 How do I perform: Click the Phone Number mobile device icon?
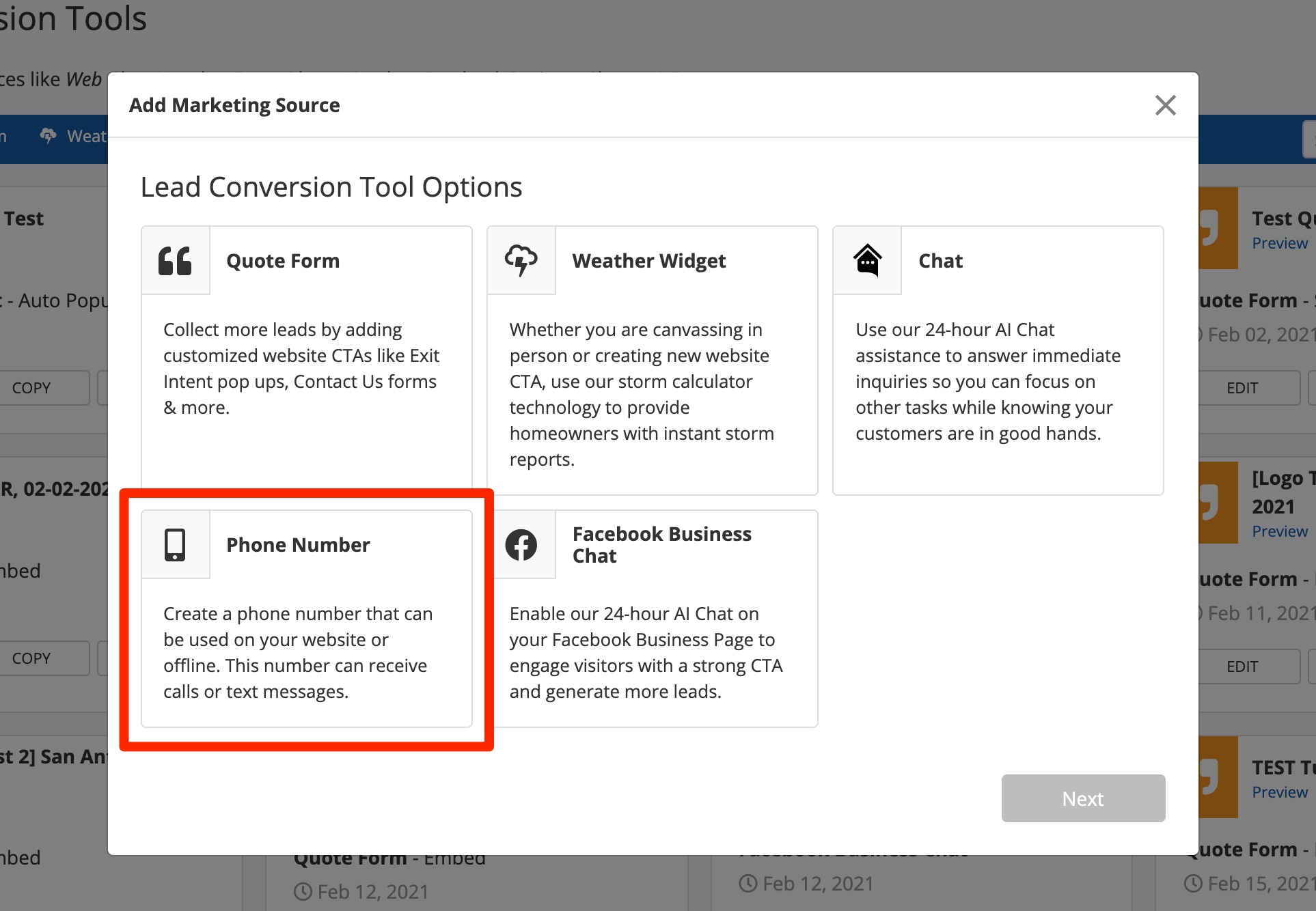pos(175,545)
